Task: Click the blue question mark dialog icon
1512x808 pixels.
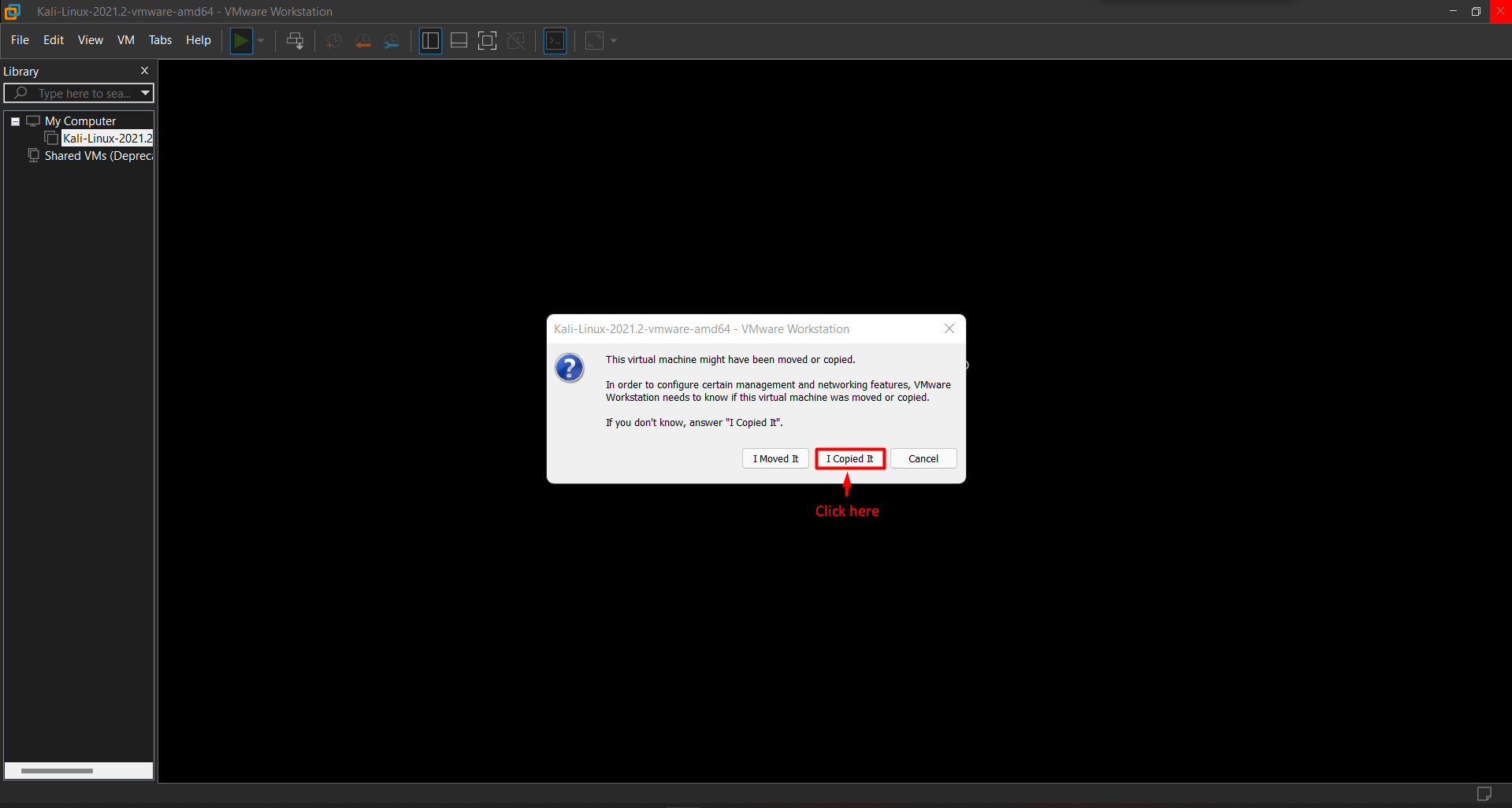Action: tap(569, 368)
